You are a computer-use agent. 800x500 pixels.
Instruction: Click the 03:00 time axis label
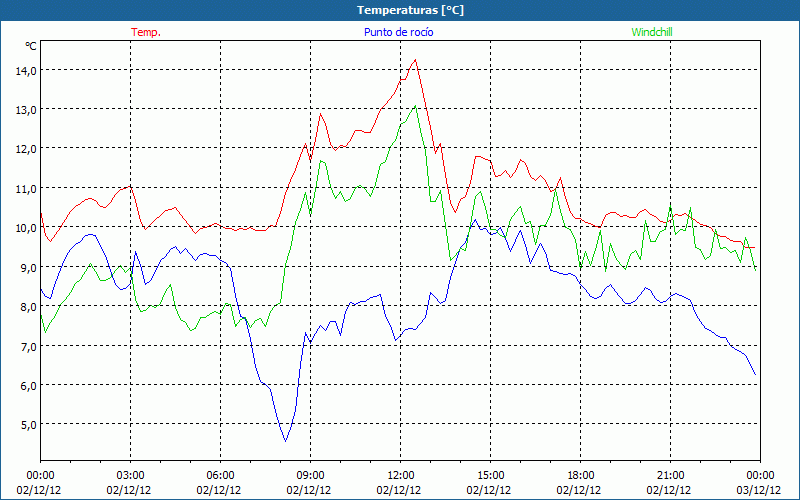coord(131,475)
